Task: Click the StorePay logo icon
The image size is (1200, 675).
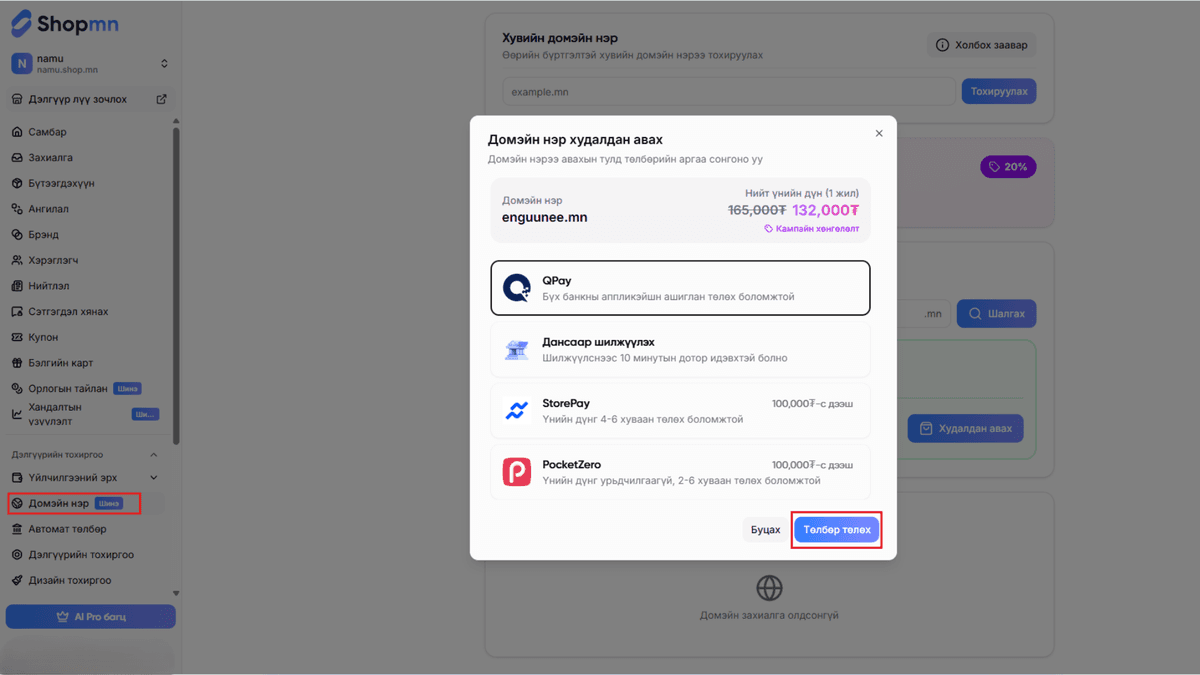Action: click(x=516, y=411)
